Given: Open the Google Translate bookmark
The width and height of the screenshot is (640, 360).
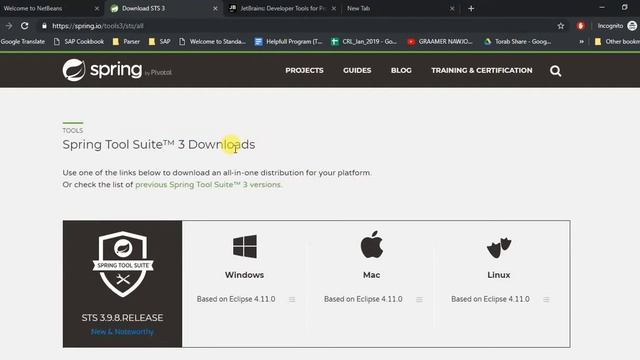Looking at the screenshot, I should (x=22, y=41).
